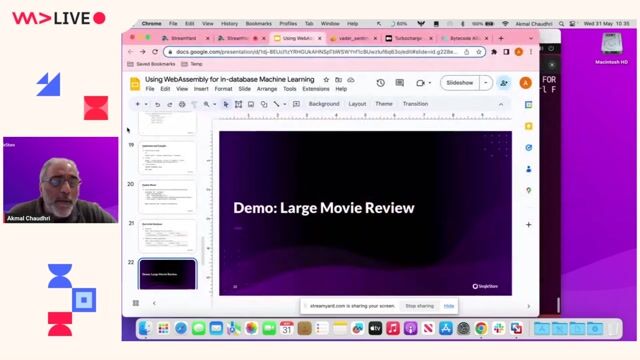This screenshot has height=360, width=640.
Task: Open Macintosh HD desktop icon
Action: pyautogui.click(x=611, y=49)
